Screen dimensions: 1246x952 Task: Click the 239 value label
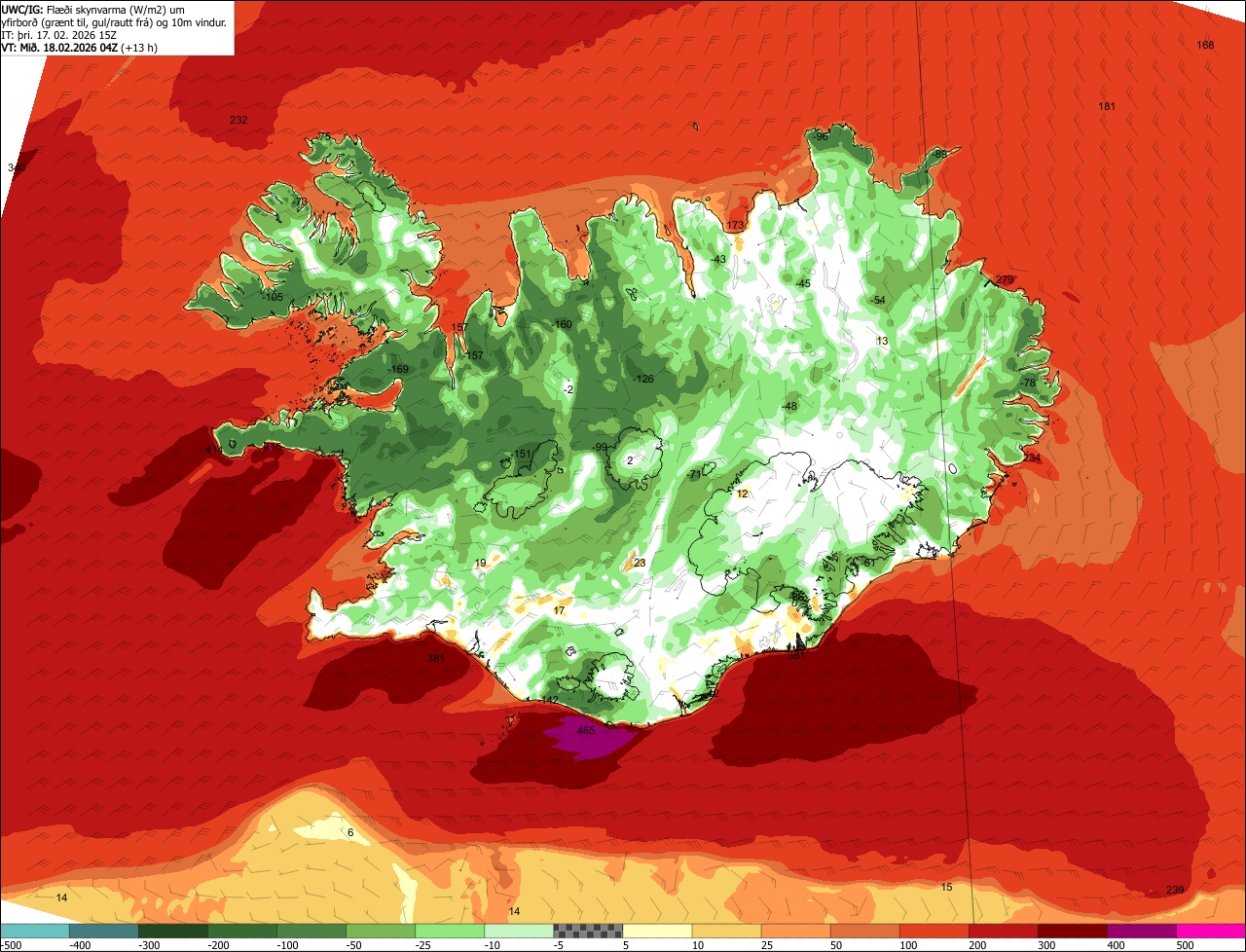[1175, 891]
